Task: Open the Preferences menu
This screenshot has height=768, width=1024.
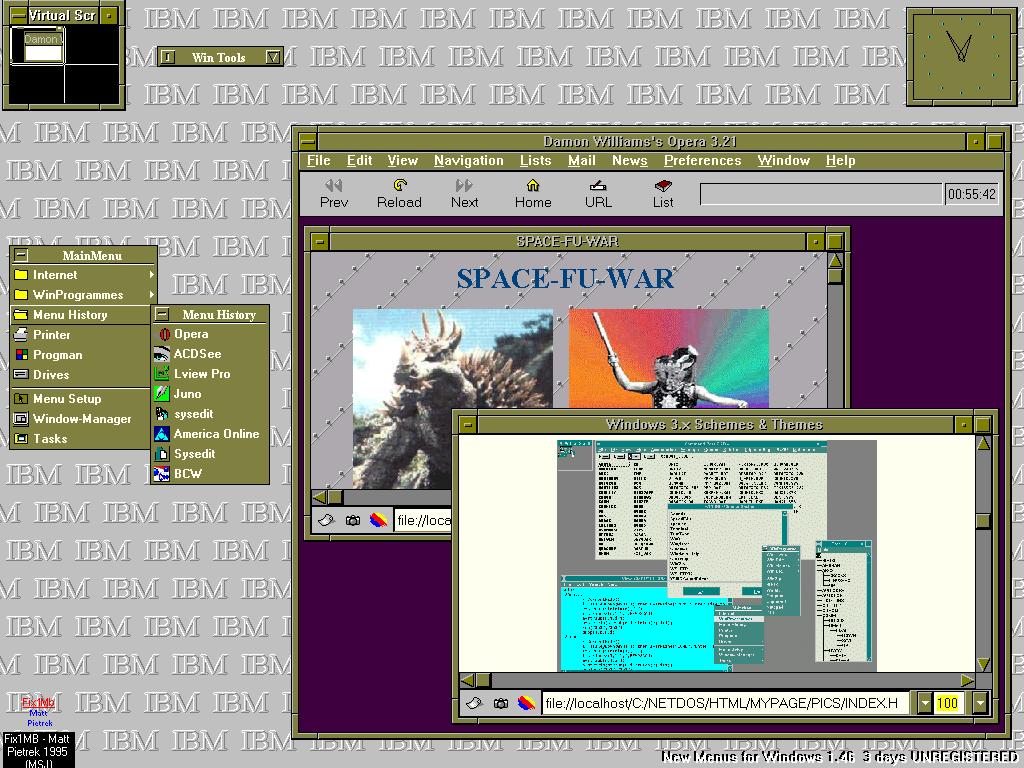Action: pyautogui.click(x=702, y=161)
